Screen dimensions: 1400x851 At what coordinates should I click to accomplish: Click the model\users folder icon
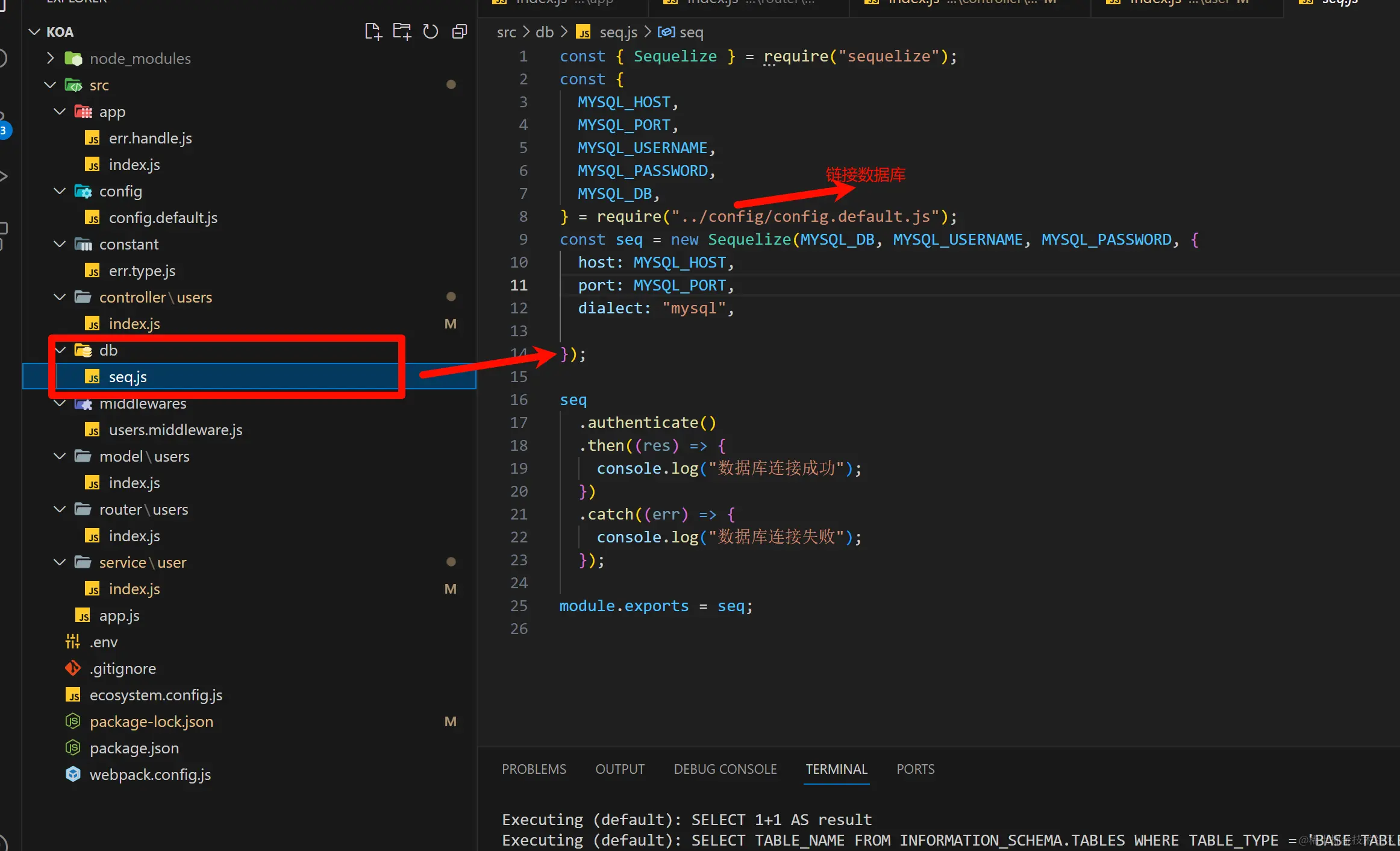pos(83,456)
